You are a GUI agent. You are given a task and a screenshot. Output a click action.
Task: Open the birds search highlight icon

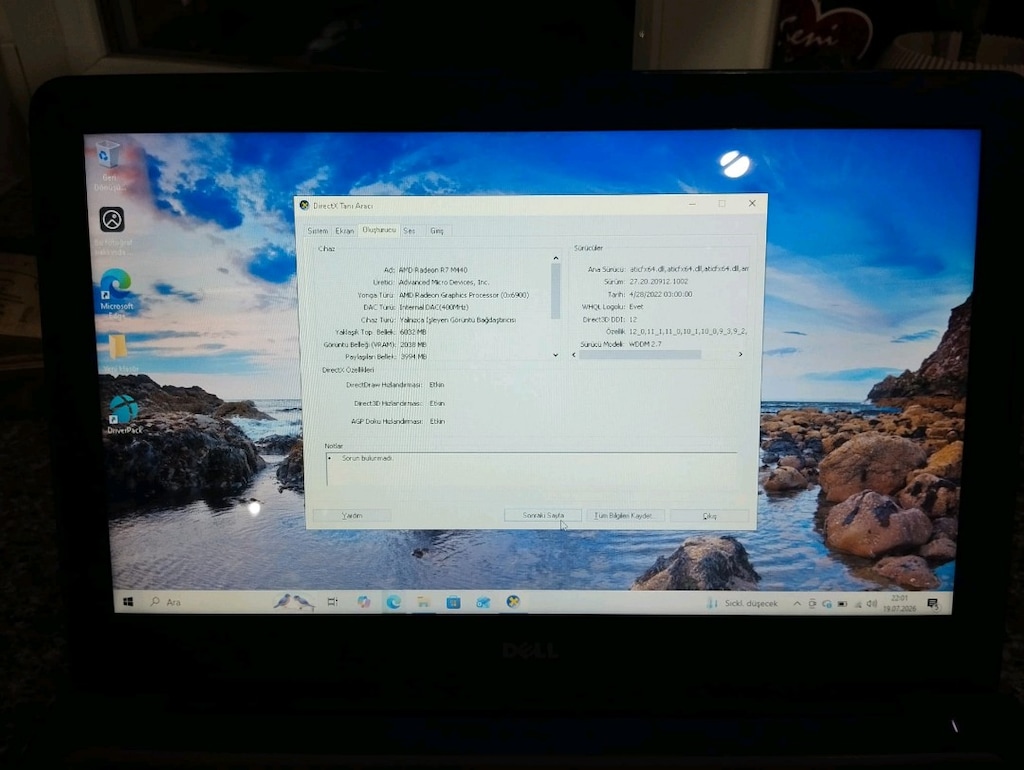[293, 601]
